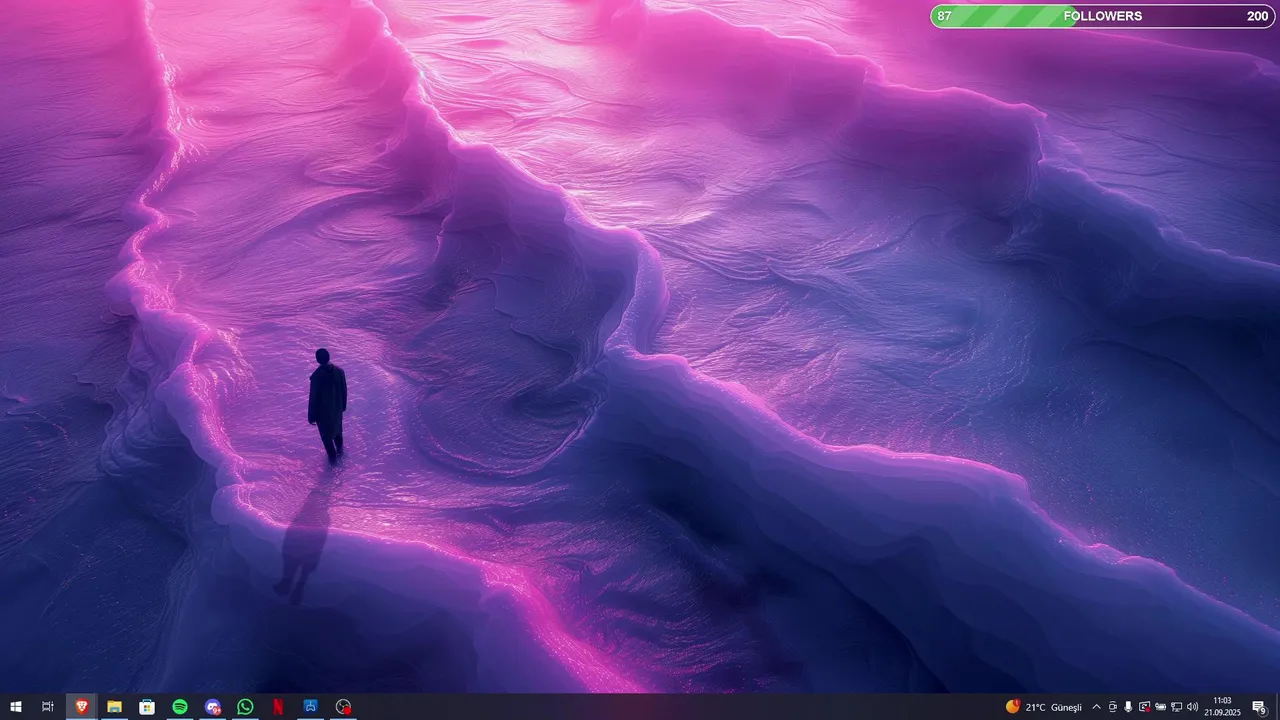This screenshot has height=720, width=1280.
Task: Click the 87 count on followers bar
Action: click(944, 16)
